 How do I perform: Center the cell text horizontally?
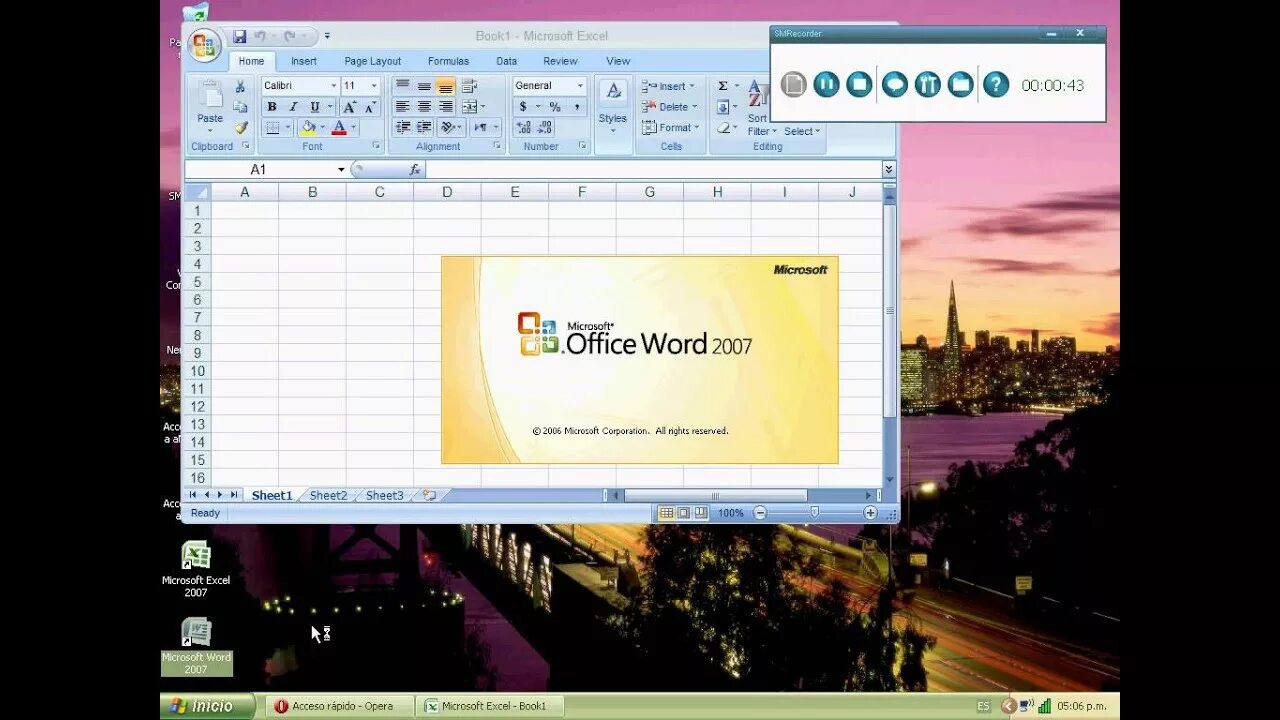tap(424, 107)
